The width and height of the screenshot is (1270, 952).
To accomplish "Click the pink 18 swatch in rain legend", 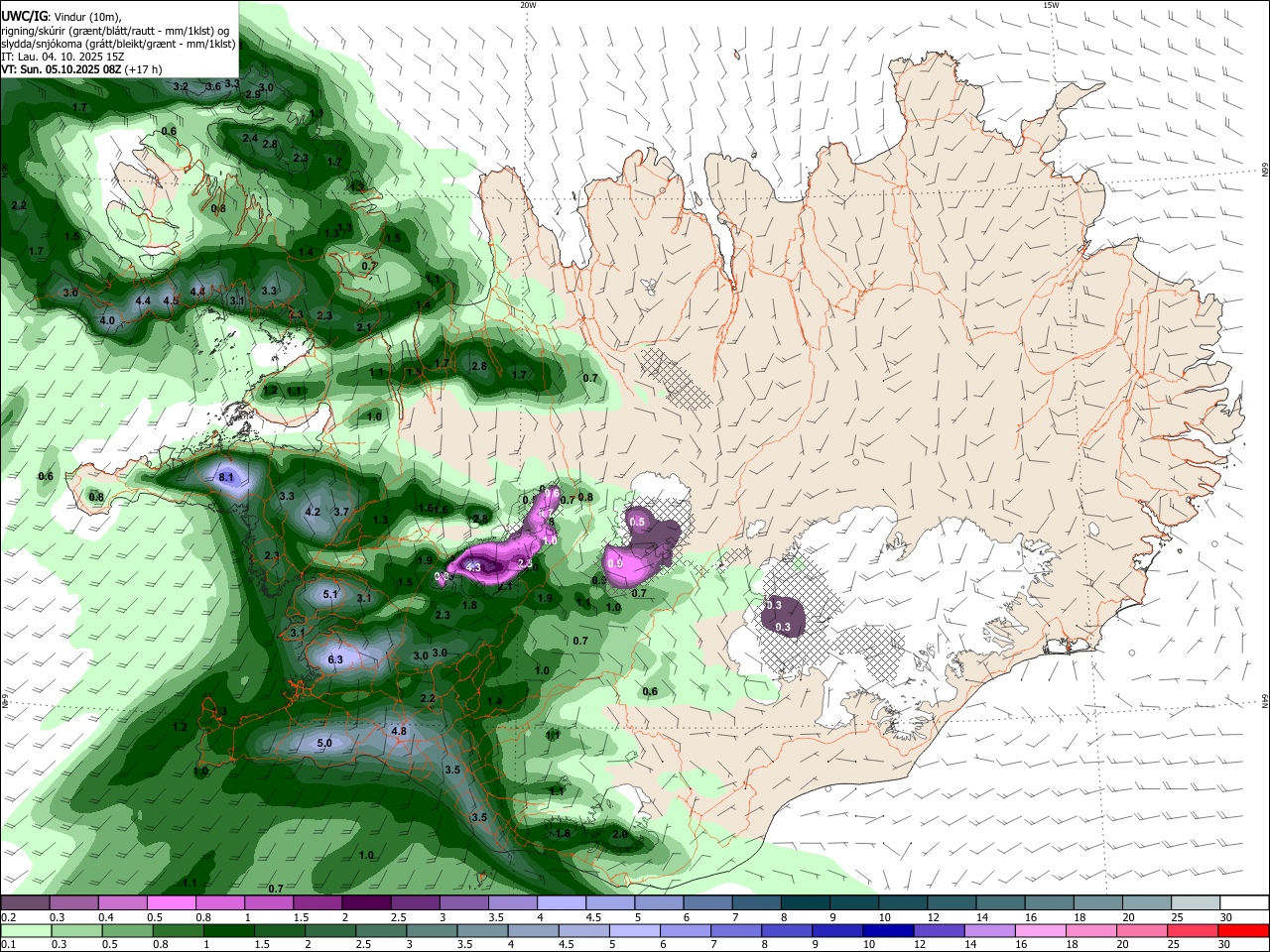I will point(1092,930).
